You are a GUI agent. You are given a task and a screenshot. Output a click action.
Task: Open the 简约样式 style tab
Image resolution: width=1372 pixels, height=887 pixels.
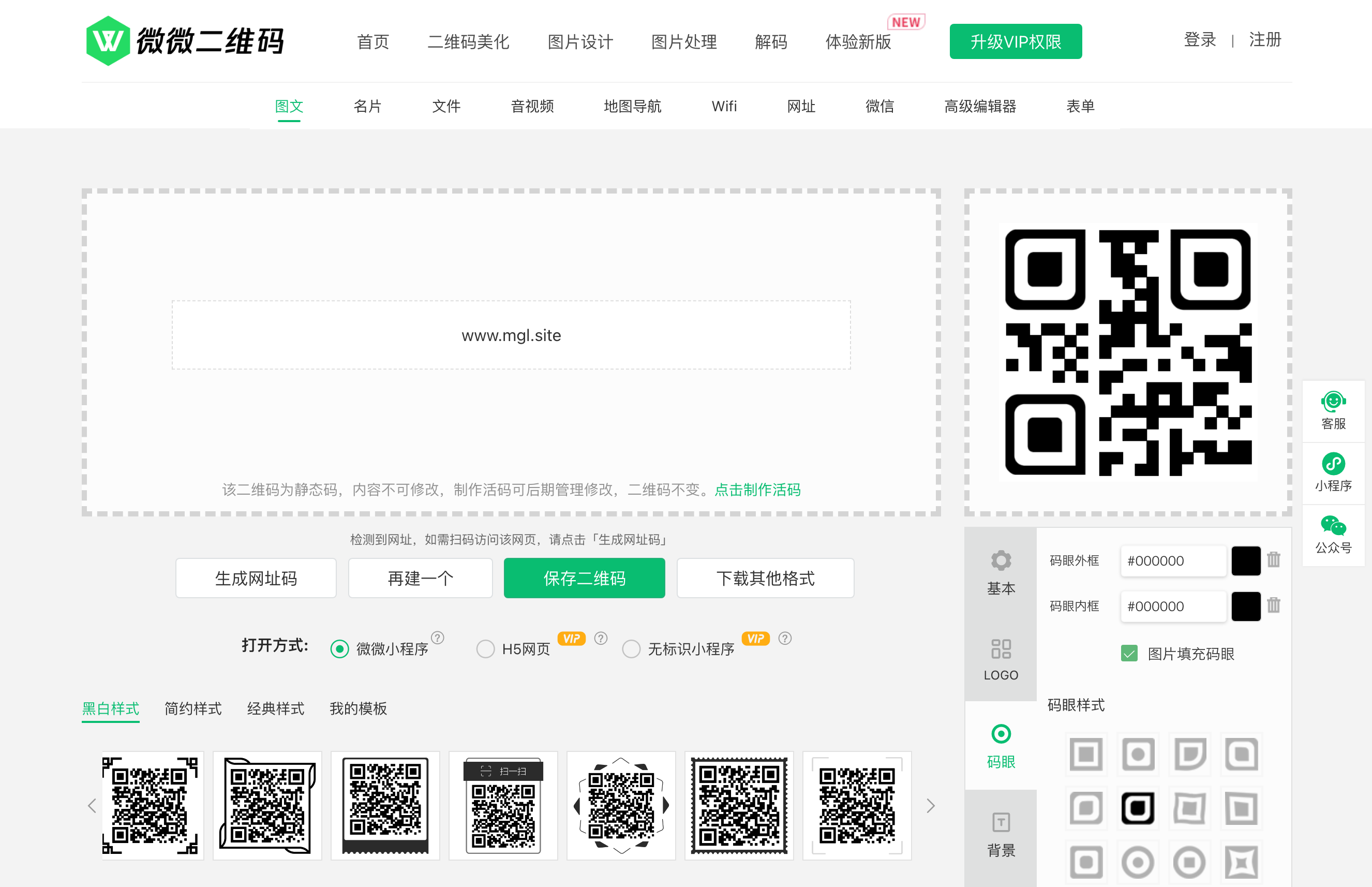click(x=192, y=708)
